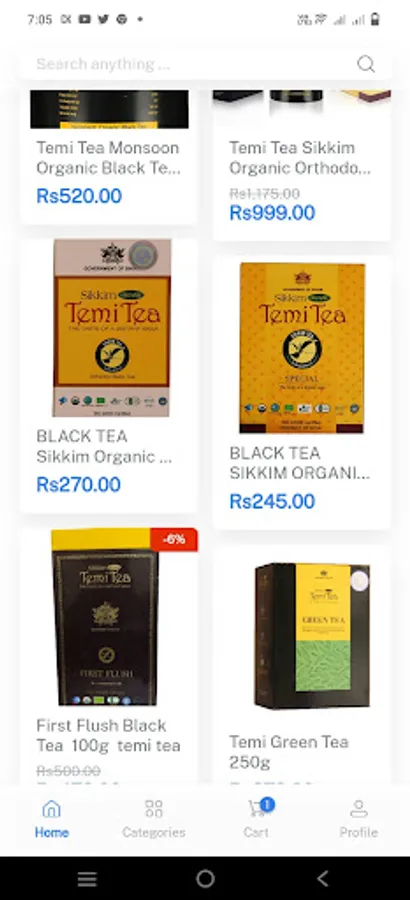410x900 pixels.
Task: Open Temi Tea Sikkim Organic Orthodox title
Action: tap(300, 158)
